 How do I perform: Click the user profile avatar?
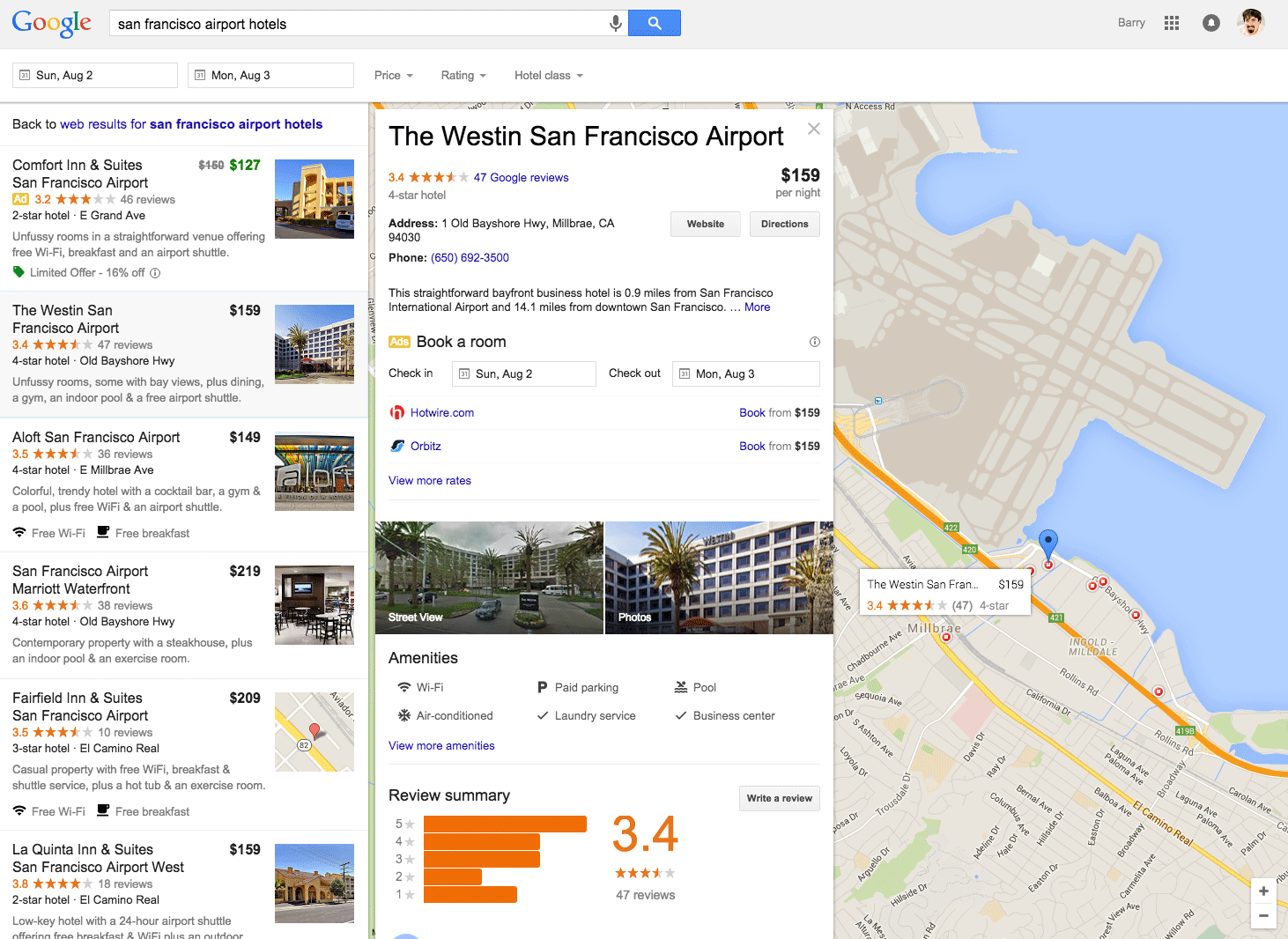coord(1250,23)
